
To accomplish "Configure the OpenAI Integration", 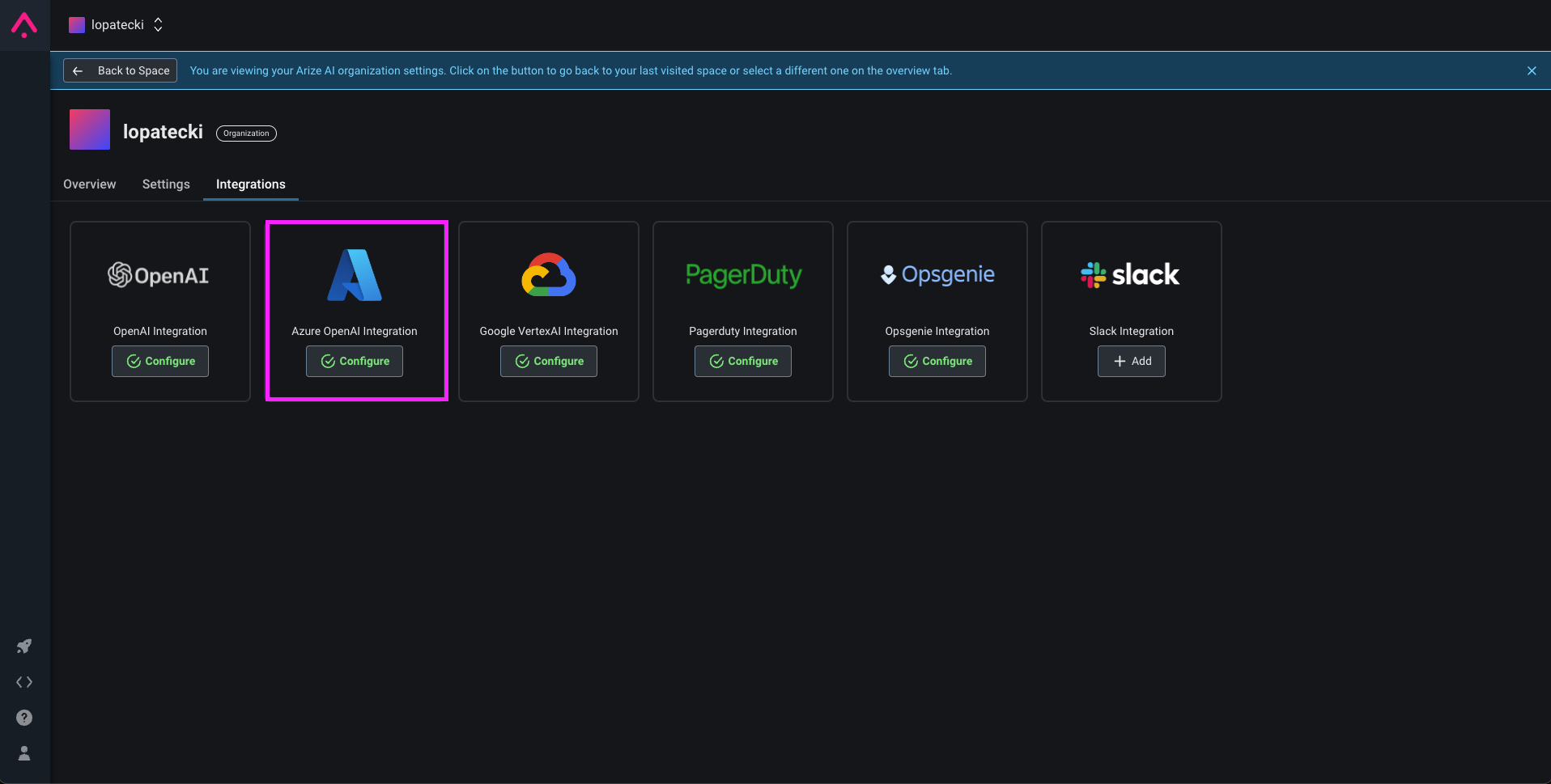I will coord(160,361).
